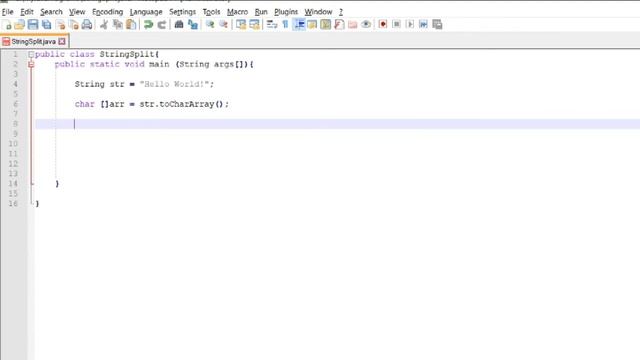This screenshot has height=360, width=640.
Task: Save the currently recorded macro icon
Action: pos(437,24)
